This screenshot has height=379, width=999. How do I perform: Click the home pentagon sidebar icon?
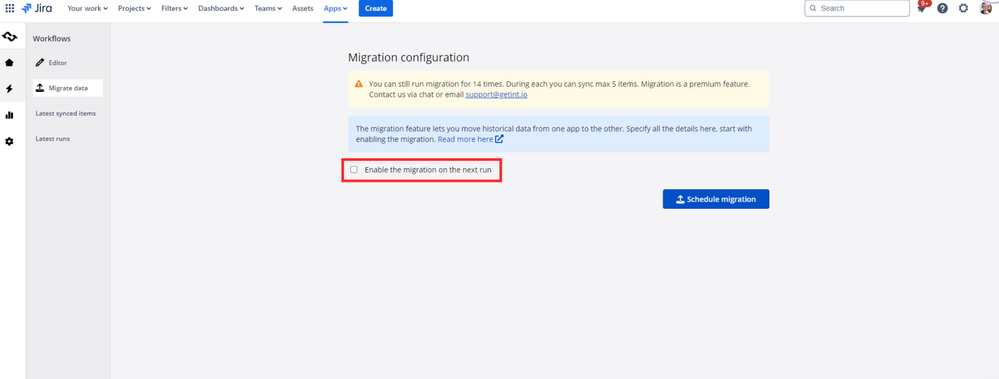tap(9, 62)
